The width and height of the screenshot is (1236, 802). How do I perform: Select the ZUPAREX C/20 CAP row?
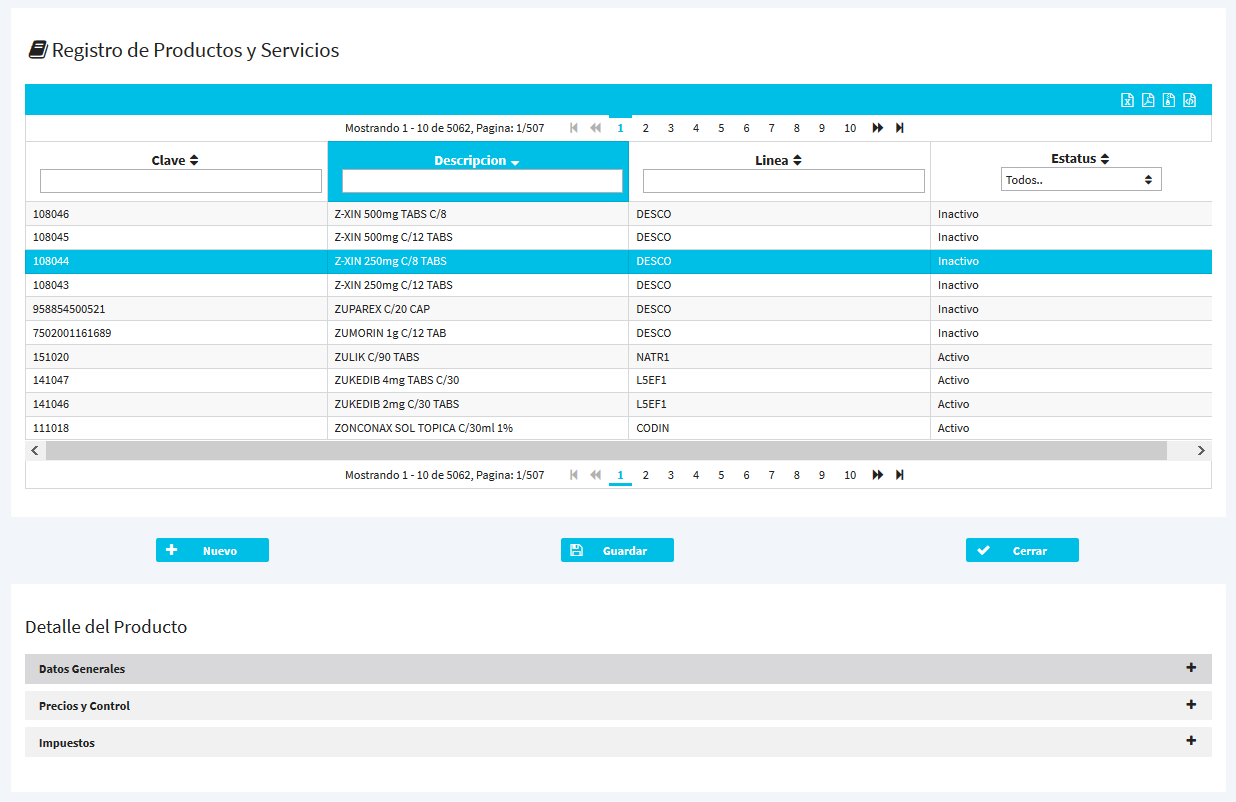click(x=480, y=309)
